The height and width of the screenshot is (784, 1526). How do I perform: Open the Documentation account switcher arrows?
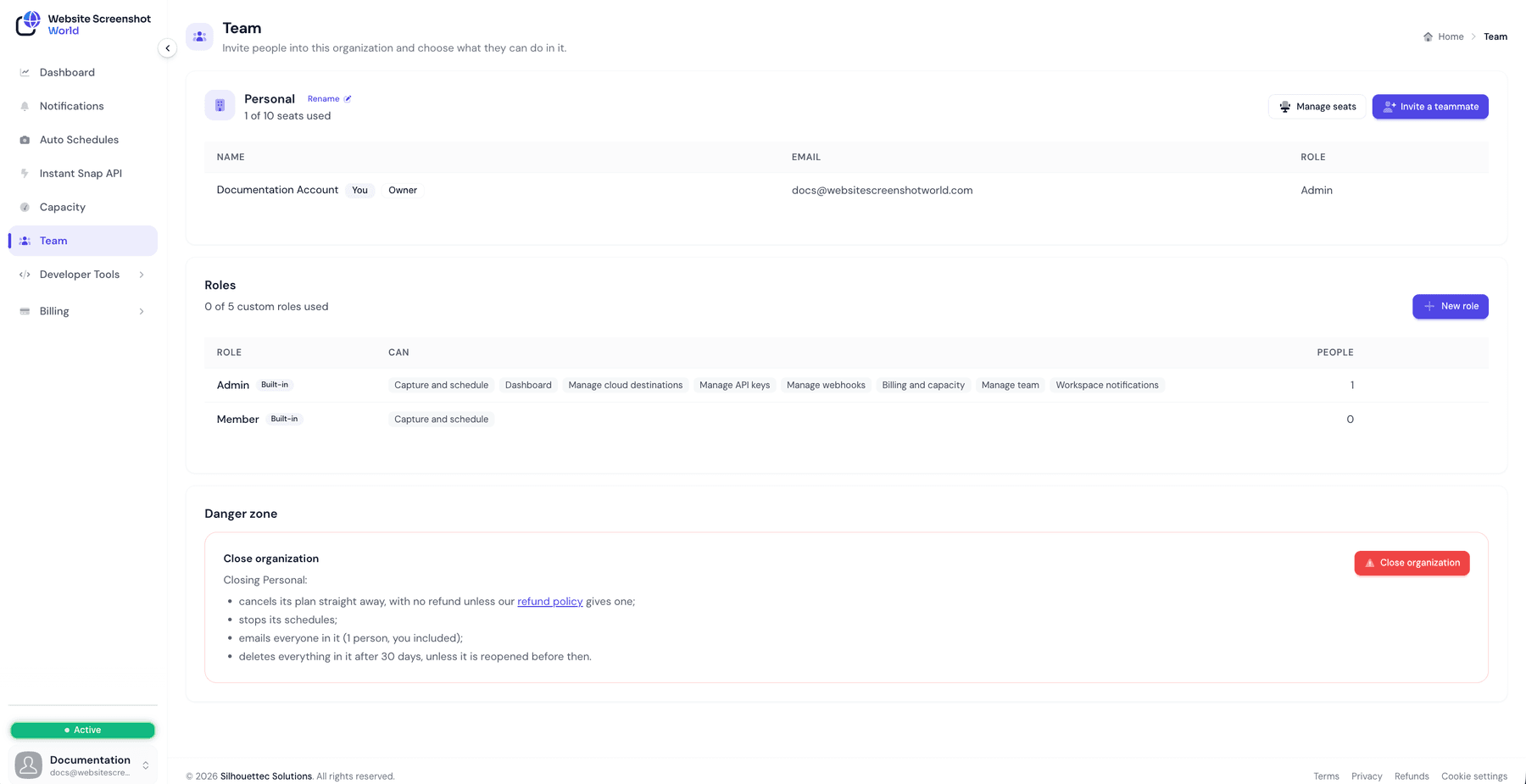[146, 765]
